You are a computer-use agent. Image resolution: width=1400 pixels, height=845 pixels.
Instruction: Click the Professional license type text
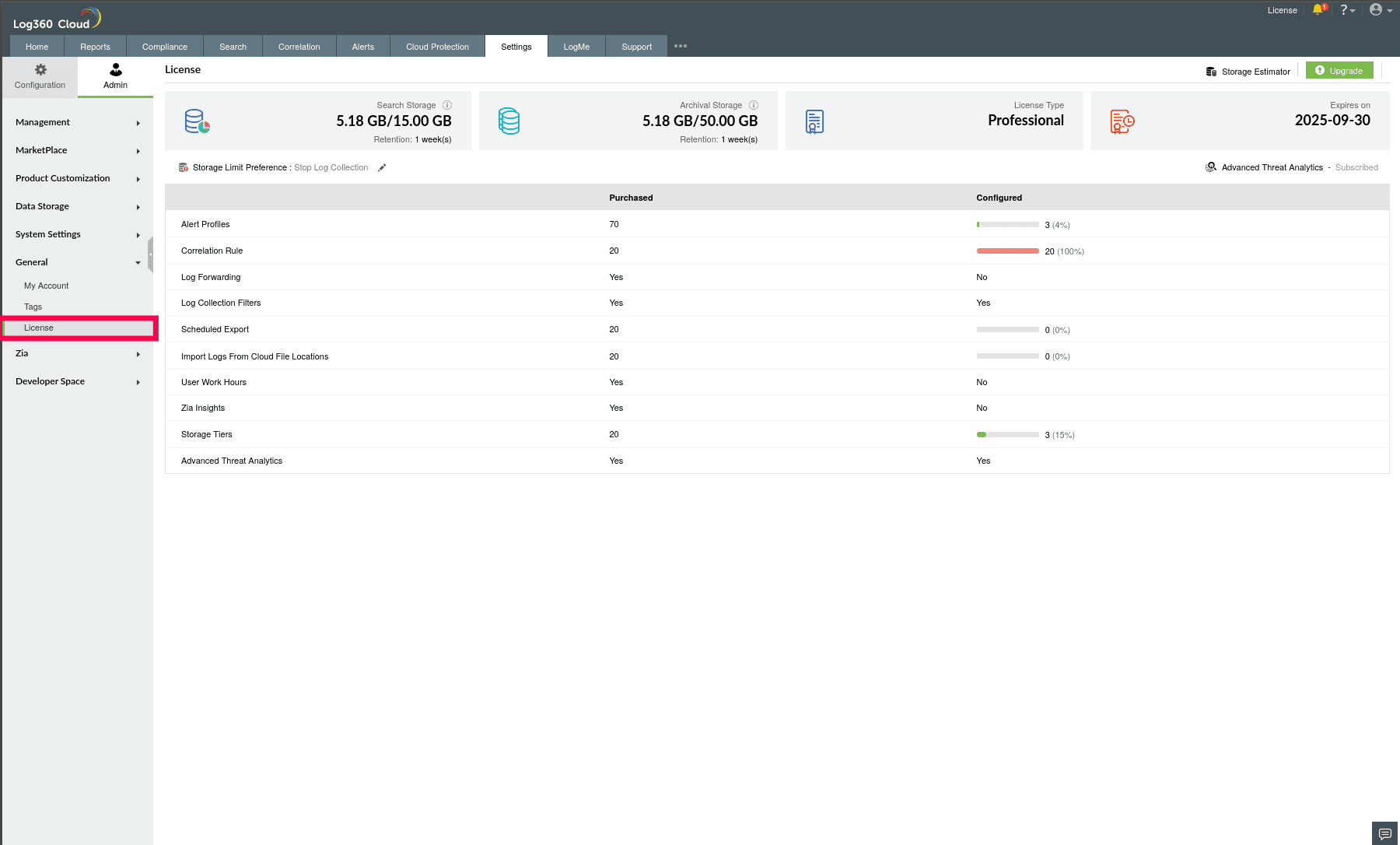click(x=1026, y=121)
